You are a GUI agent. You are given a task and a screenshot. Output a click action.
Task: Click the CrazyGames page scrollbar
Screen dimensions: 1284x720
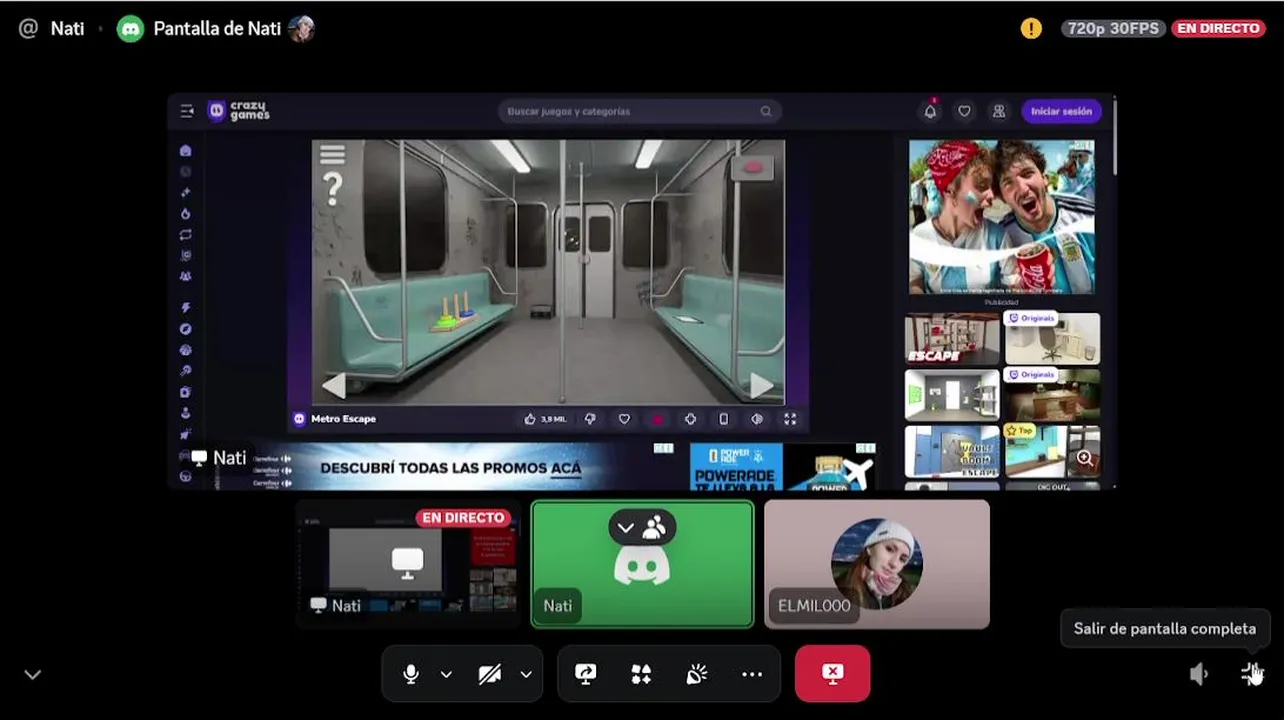click(1113, 137)
